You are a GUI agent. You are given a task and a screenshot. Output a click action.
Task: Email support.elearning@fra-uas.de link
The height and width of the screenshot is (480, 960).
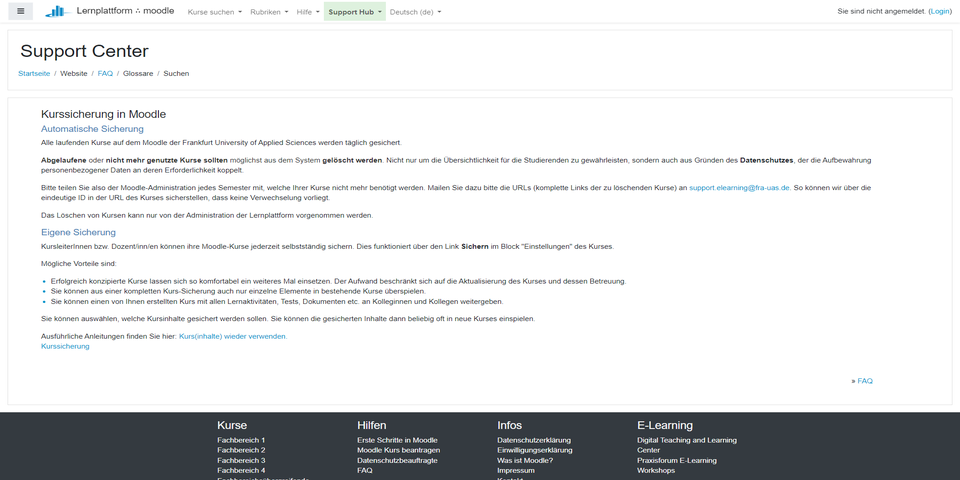click(740, 188)
